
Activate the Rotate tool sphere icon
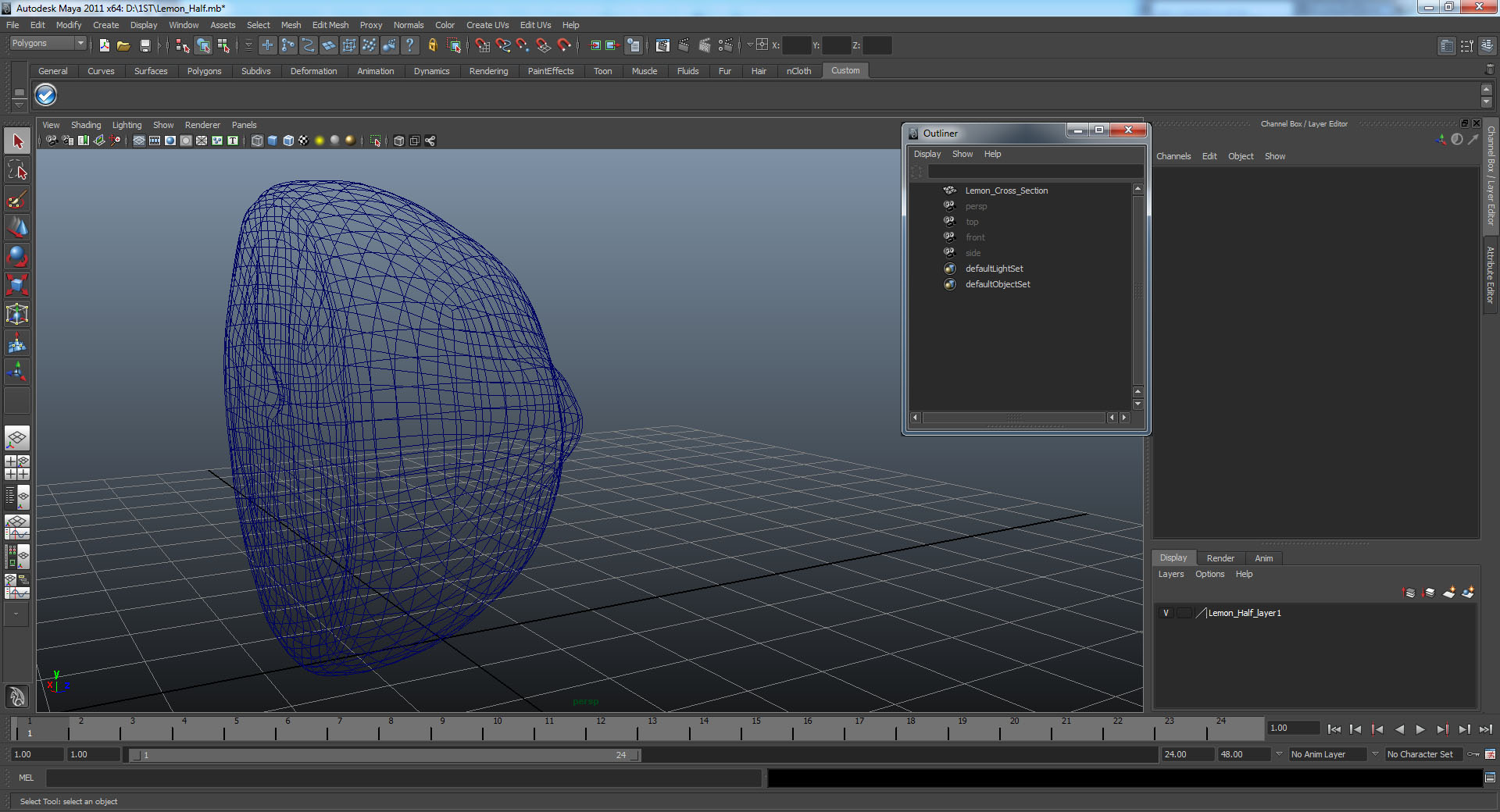(17, 257)
